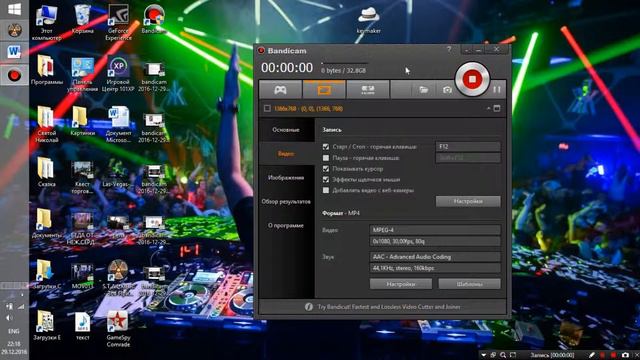Click the Настройки button in Запись section
Viewport: 640px width, 360px height.
tap(468, 201)
